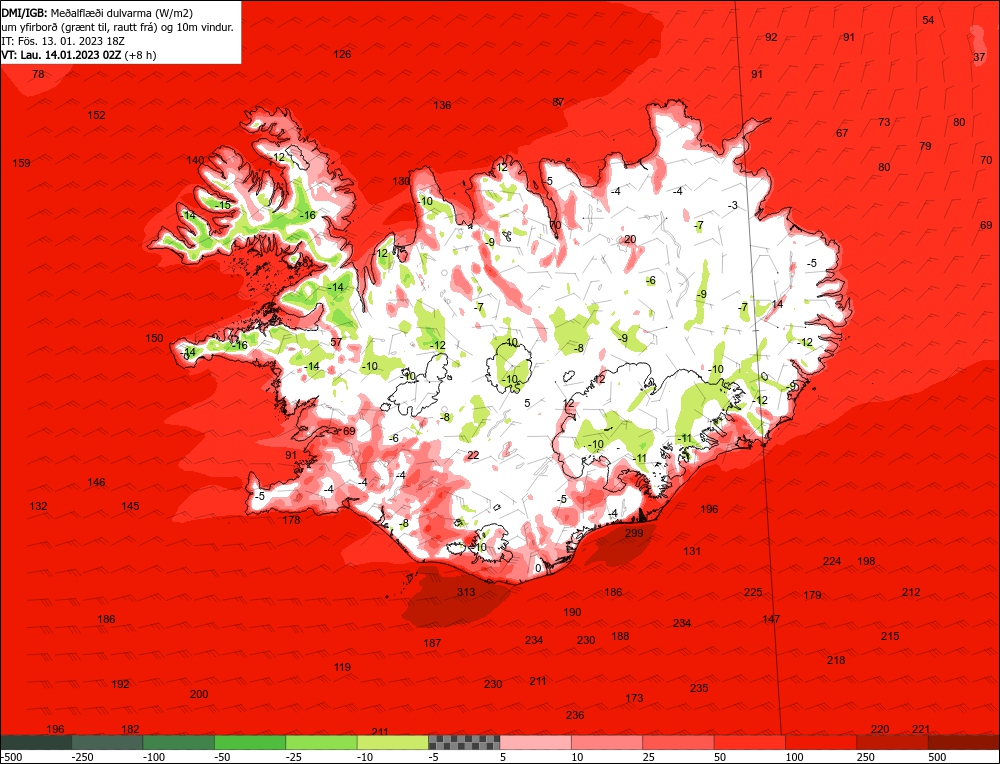Click the value '218' in the southeast sea
Screen dimensions: 1000x764
[x=836, y=660]
